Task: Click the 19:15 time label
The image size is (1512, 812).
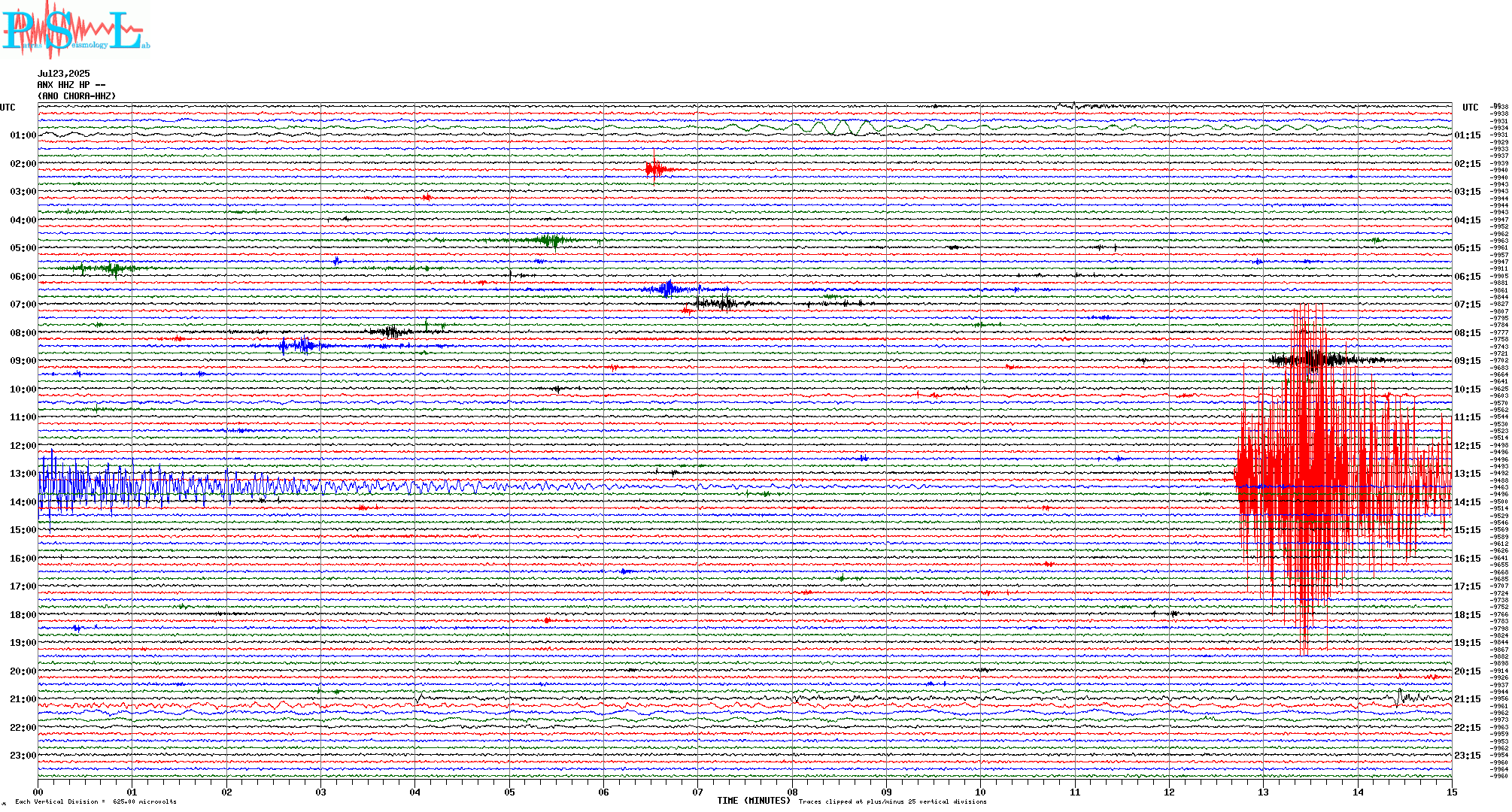Action: (x=1468, y=643)
